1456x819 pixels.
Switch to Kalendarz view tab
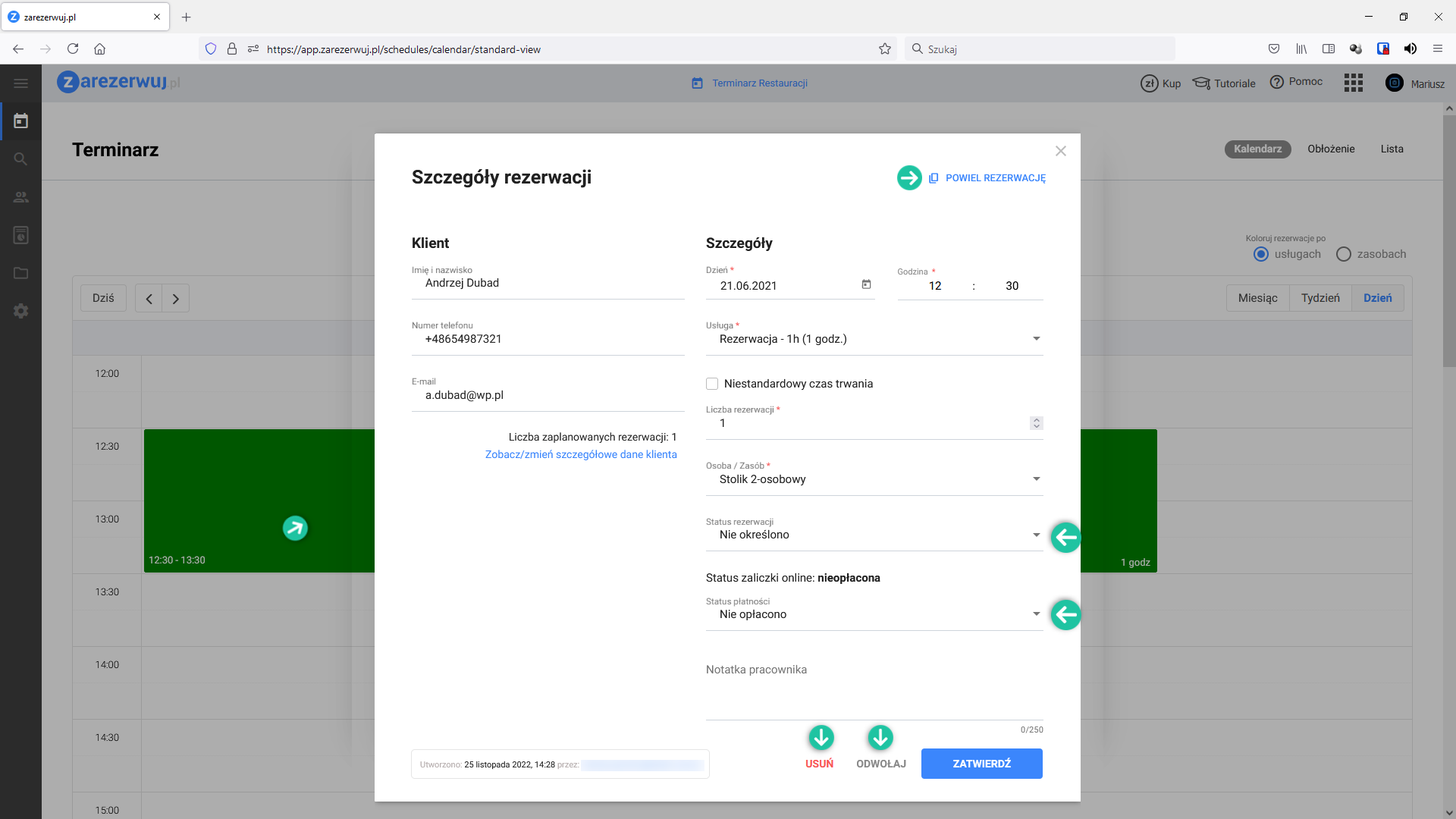click(1257, 149)
